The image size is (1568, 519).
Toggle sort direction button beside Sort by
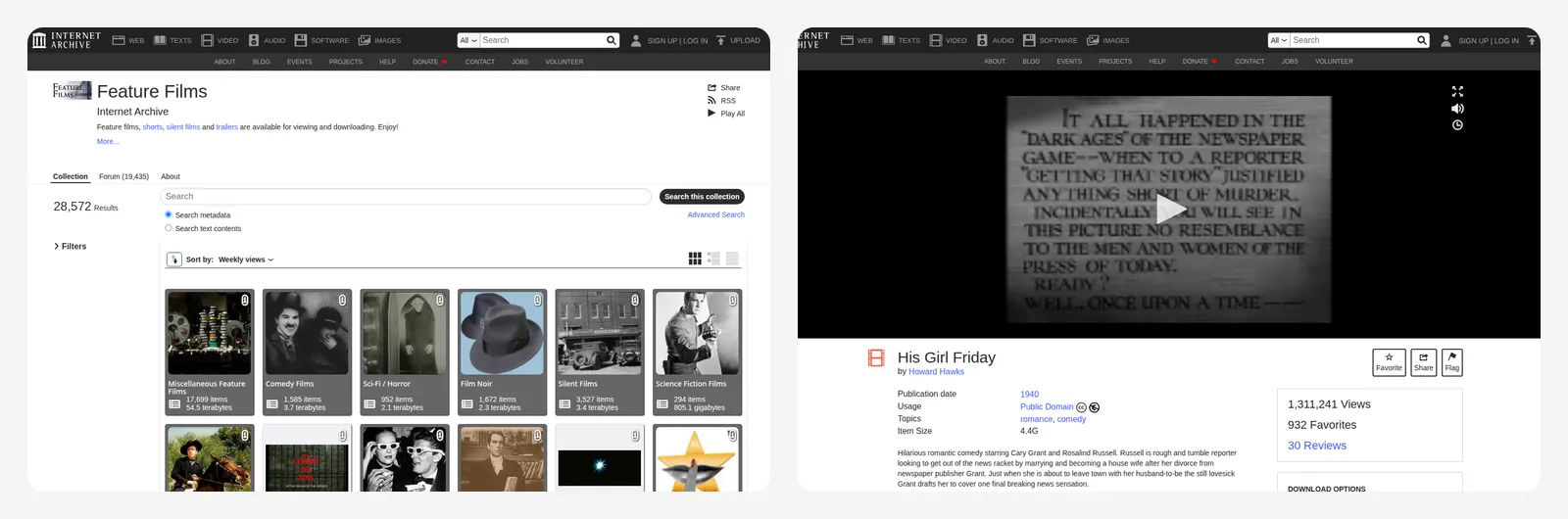coord(174,259)
